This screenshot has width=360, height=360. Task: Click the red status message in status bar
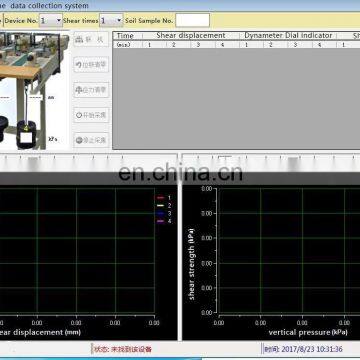point(123,349)
